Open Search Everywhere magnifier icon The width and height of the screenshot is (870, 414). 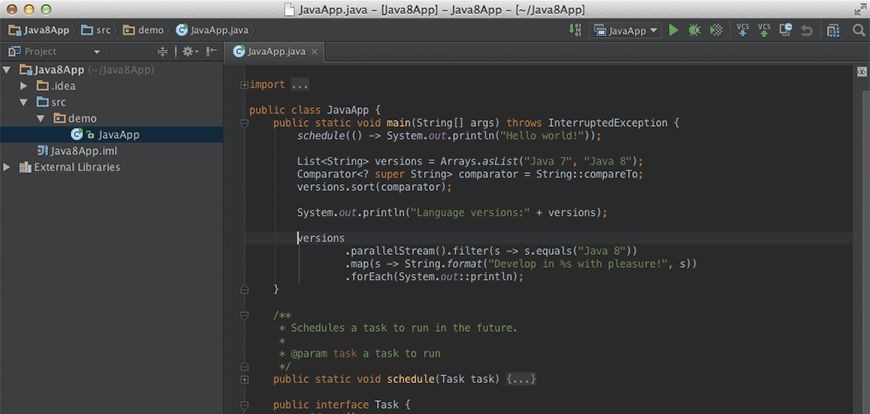859,30
